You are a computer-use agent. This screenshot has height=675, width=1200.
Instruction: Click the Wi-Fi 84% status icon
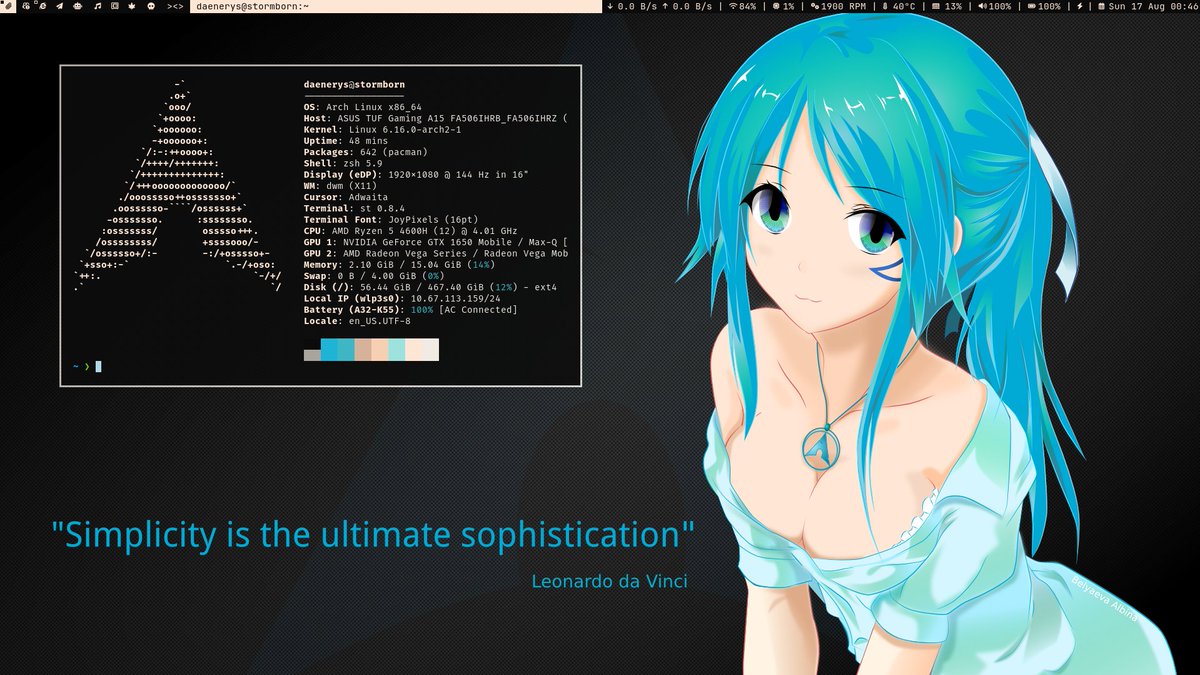point(743,6)
